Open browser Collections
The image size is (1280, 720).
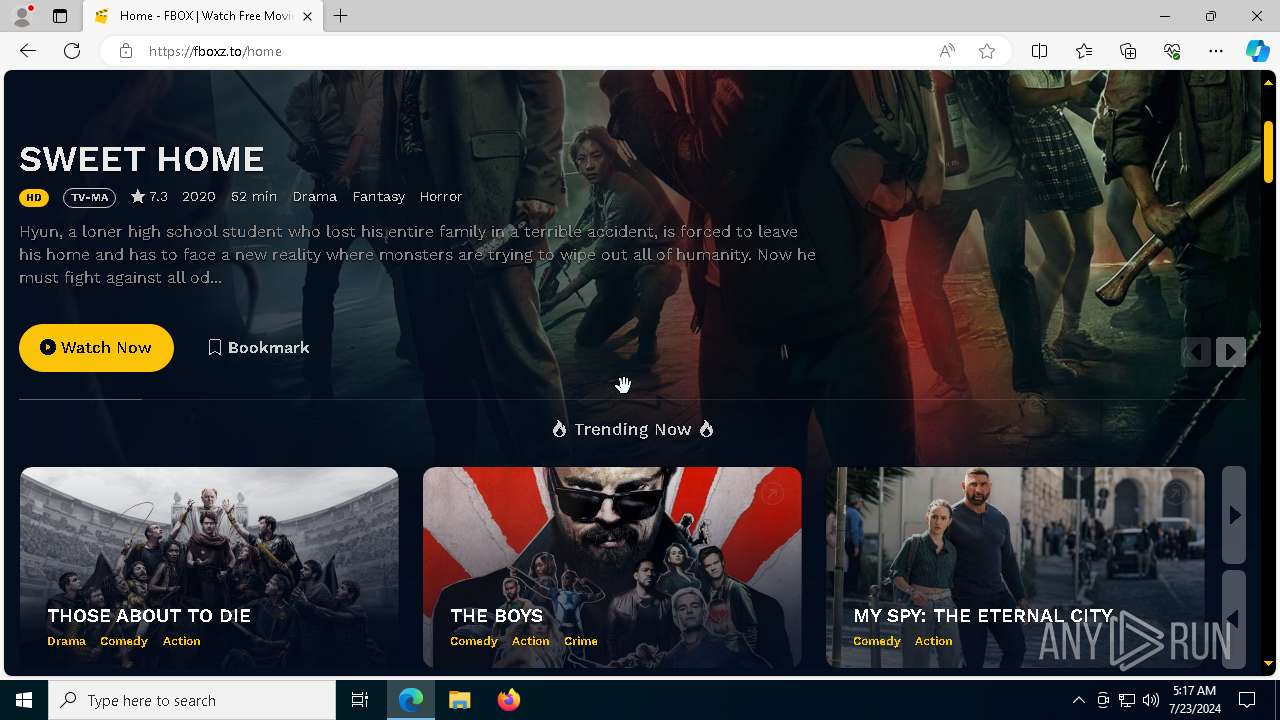(1128, 51)
